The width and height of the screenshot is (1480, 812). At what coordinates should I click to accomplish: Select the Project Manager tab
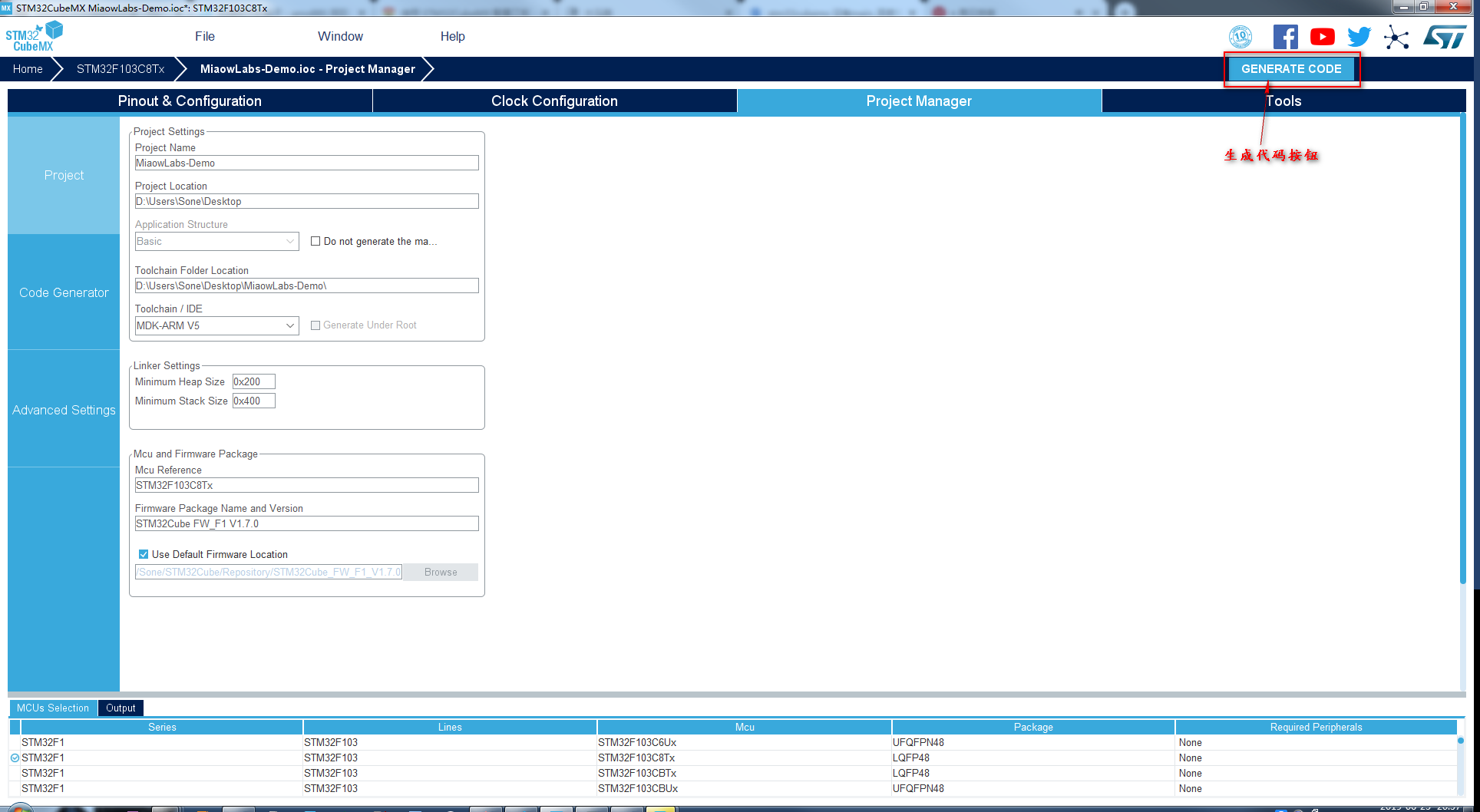pyautogui.click(x=919, y=101)
